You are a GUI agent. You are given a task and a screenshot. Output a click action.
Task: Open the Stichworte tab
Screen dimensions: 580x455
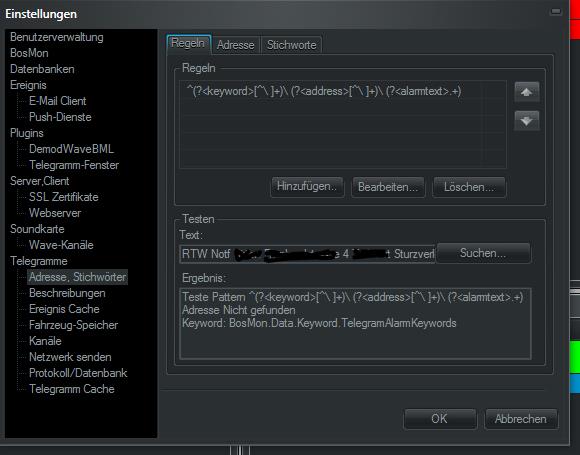pyautogui.click(x=291, y=45)
